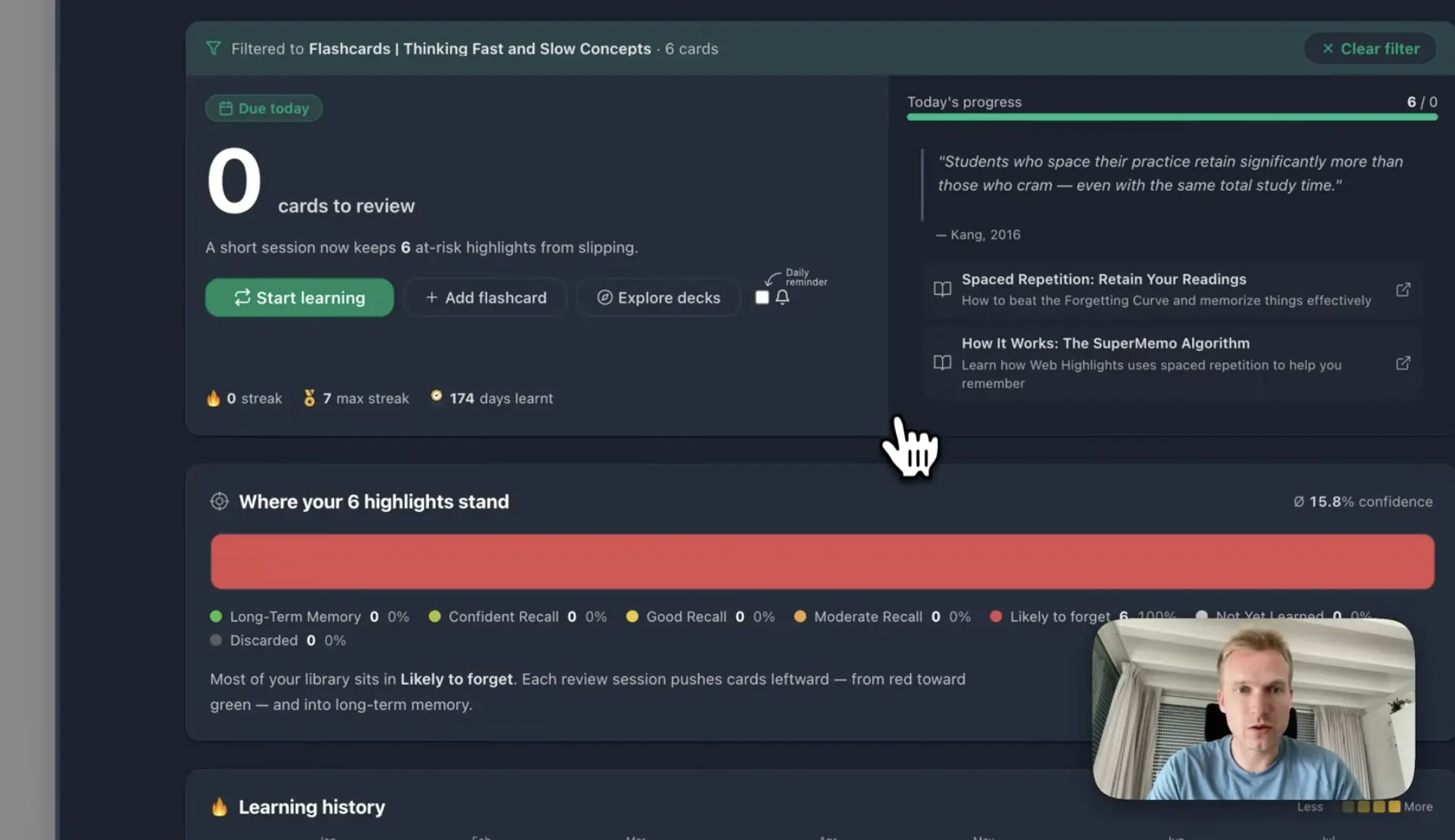Click the calendar icon in Due today badge
Screen dimensions: 1455x840
pyautogui.click(x=225, y=108)
